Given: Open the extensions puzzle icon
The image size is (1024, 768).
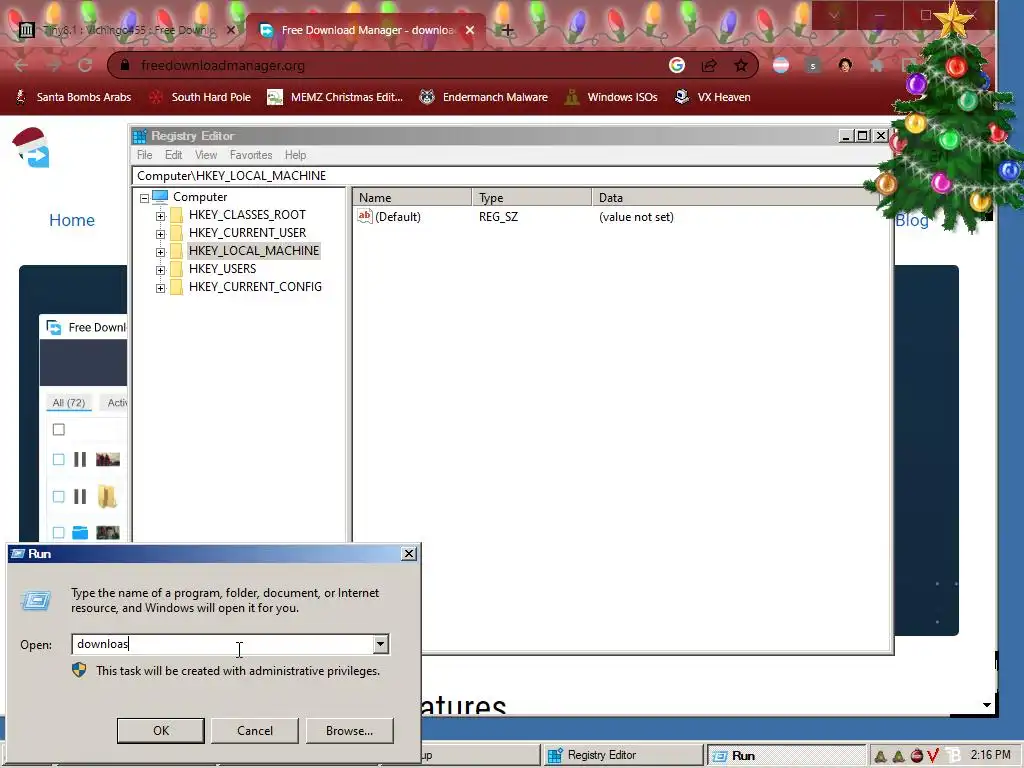Looking at the screenshot, I should [x=877, y=65].
